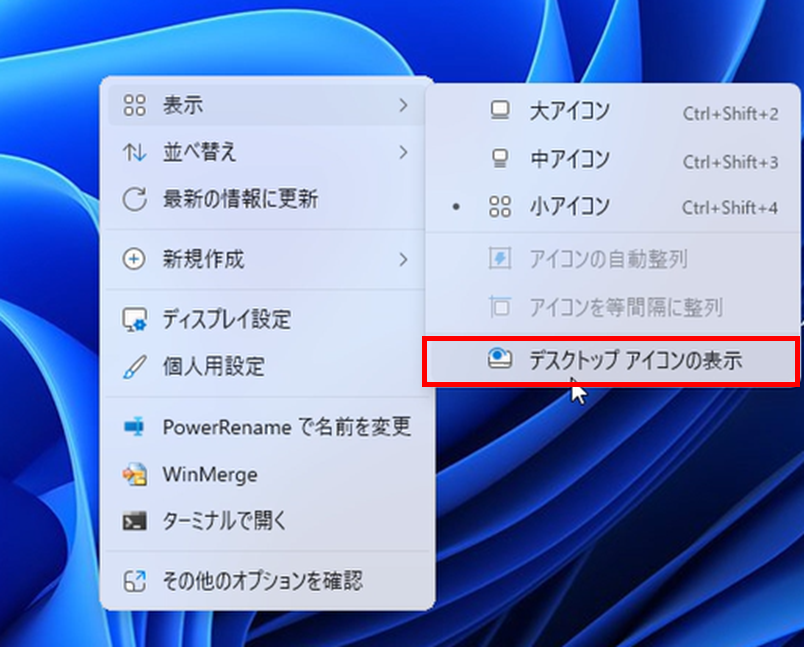Open ディスプレイ設定
This screenshot has height=647, width=804.
pyautogui.click(x=266, y=319)
